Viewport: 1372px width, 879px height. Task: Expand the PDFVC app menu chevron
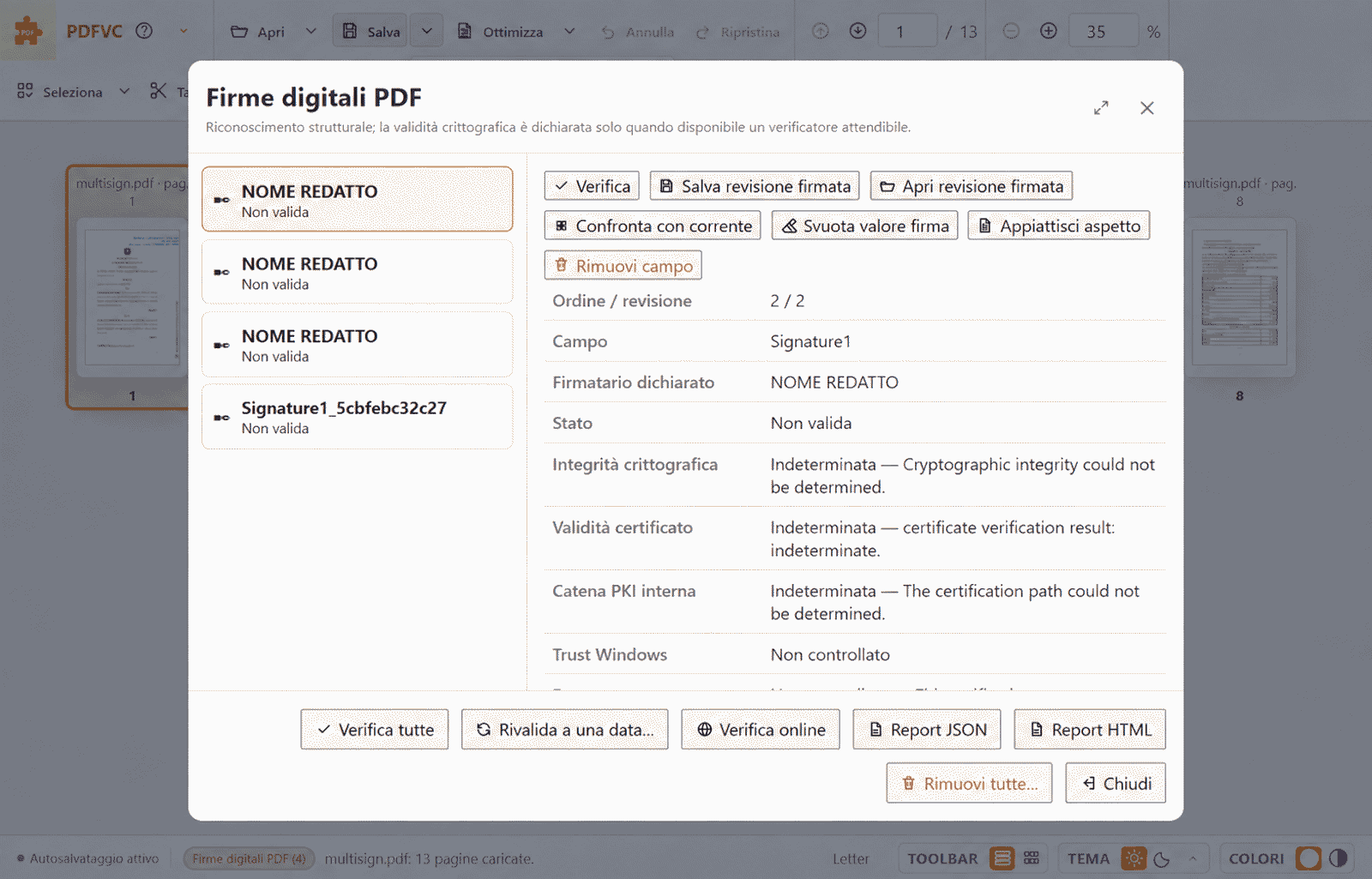pos(184,31)
